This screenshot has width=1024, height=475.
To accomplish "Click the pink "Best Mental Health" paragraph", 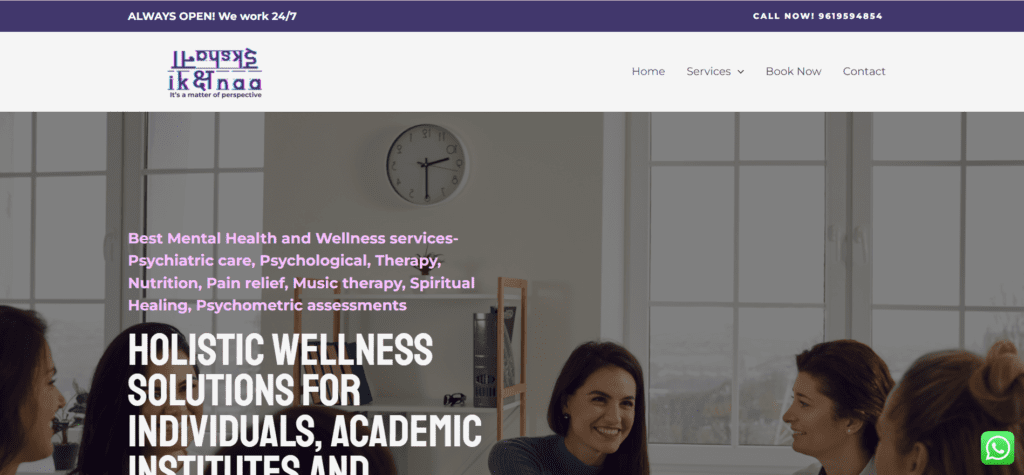I will coord(301,272).
